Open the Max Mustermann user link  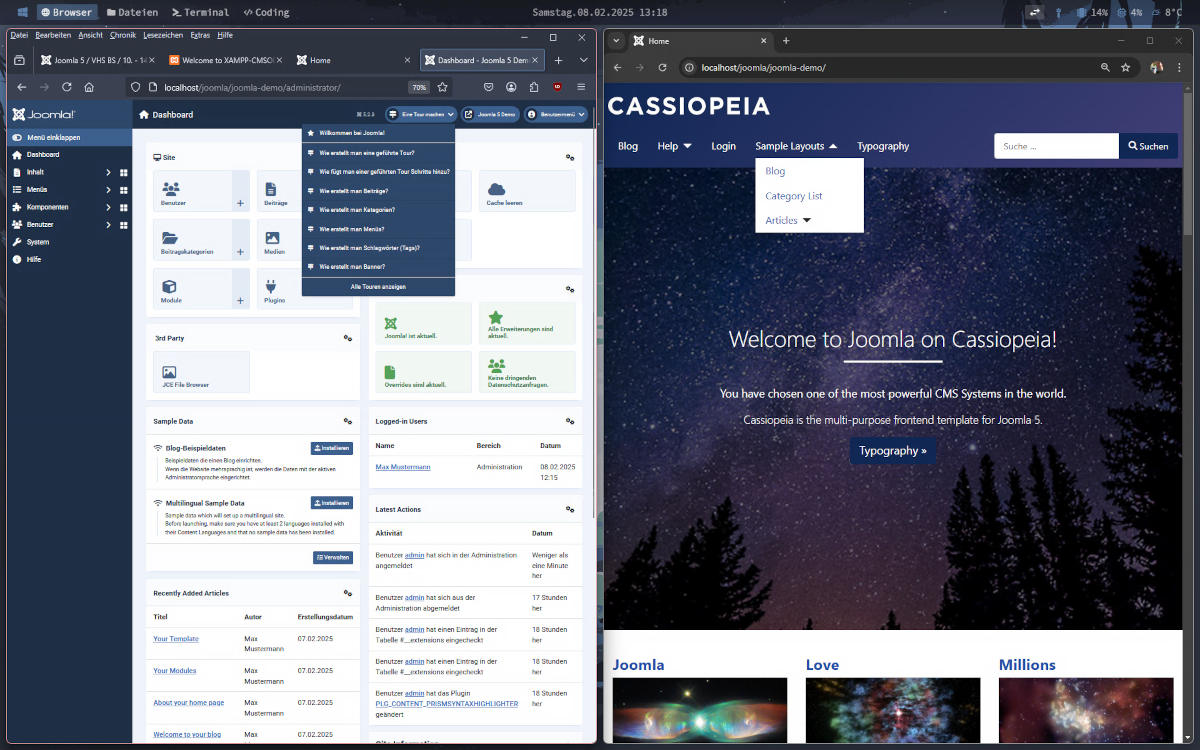click(403, 467)
